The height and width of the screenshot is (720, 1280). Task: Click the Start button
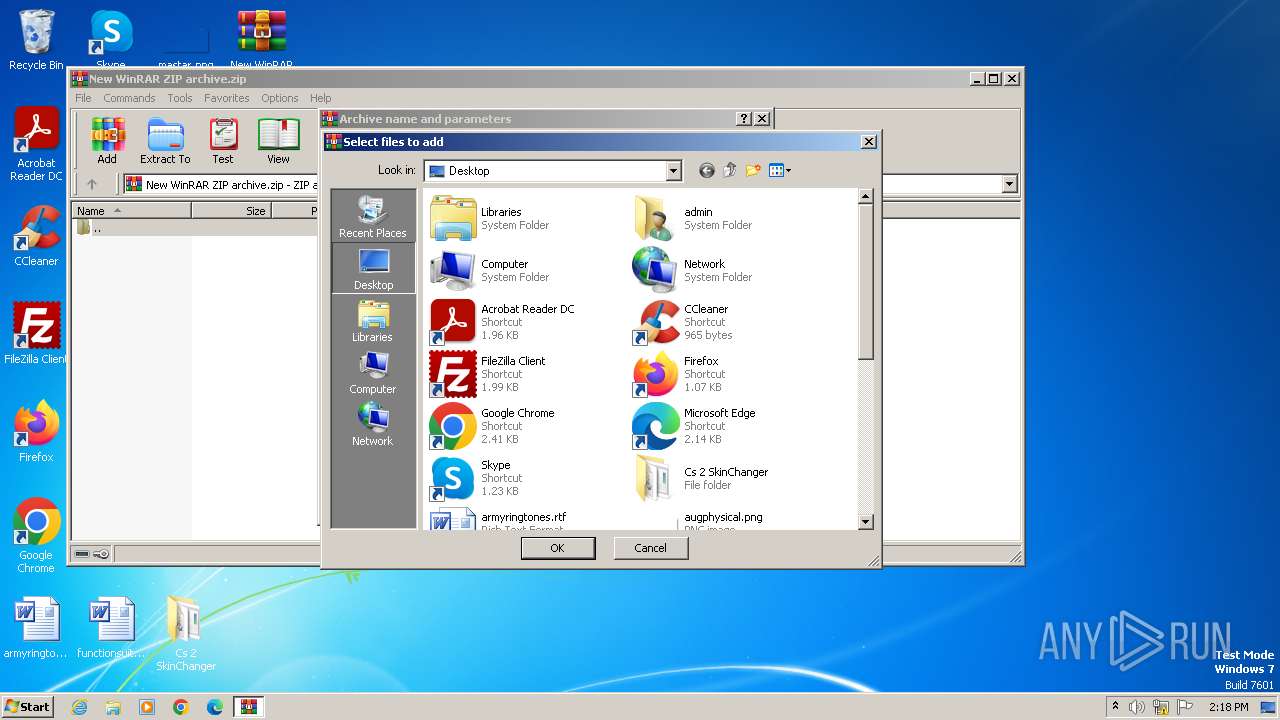(x=27, y=706)
